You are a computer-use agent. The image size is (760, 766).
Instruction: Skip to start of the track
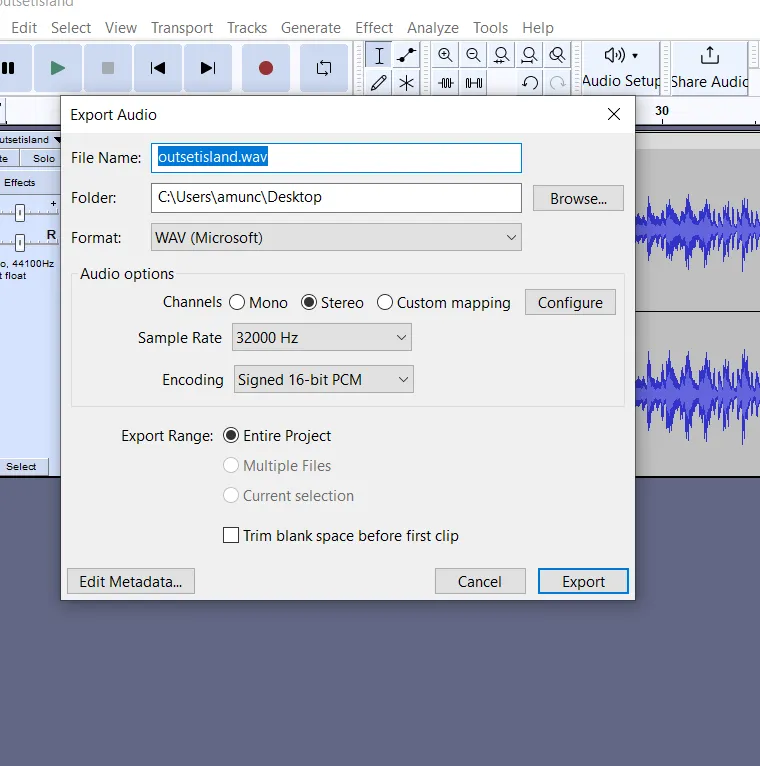click(158, 68)
